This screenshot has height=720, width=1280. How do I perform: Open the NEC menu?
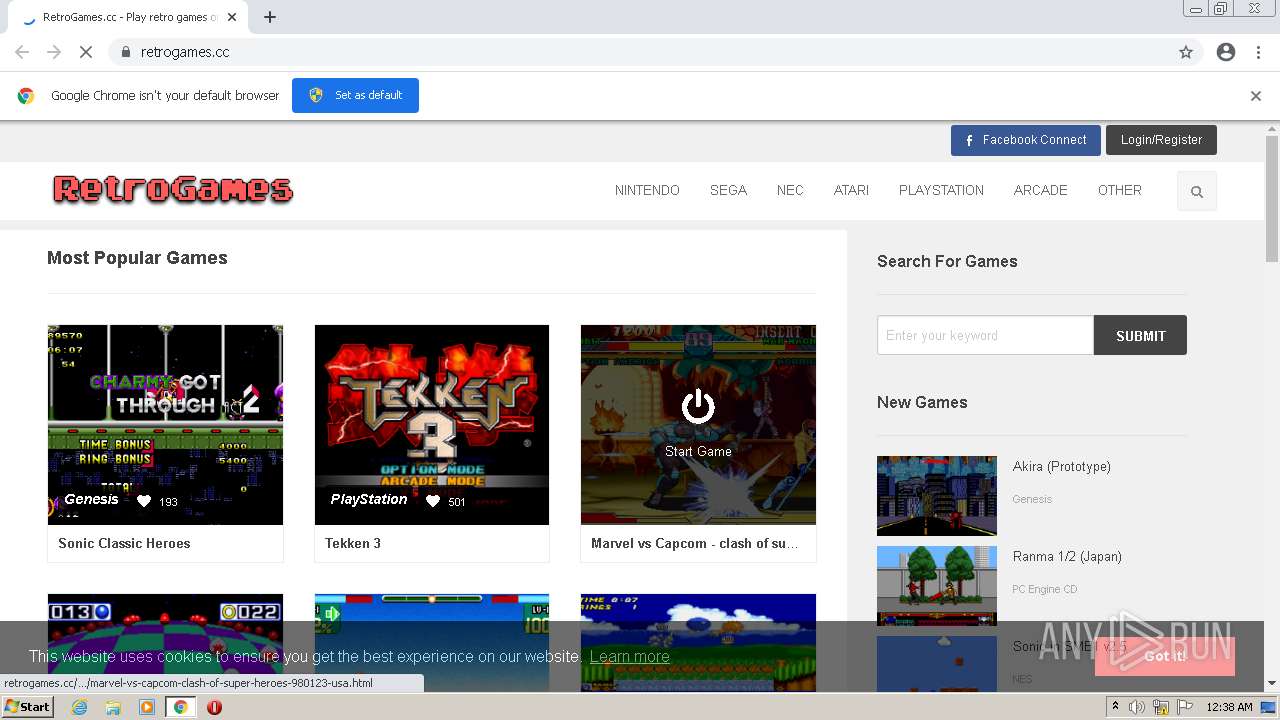click(x=790, y=190)
